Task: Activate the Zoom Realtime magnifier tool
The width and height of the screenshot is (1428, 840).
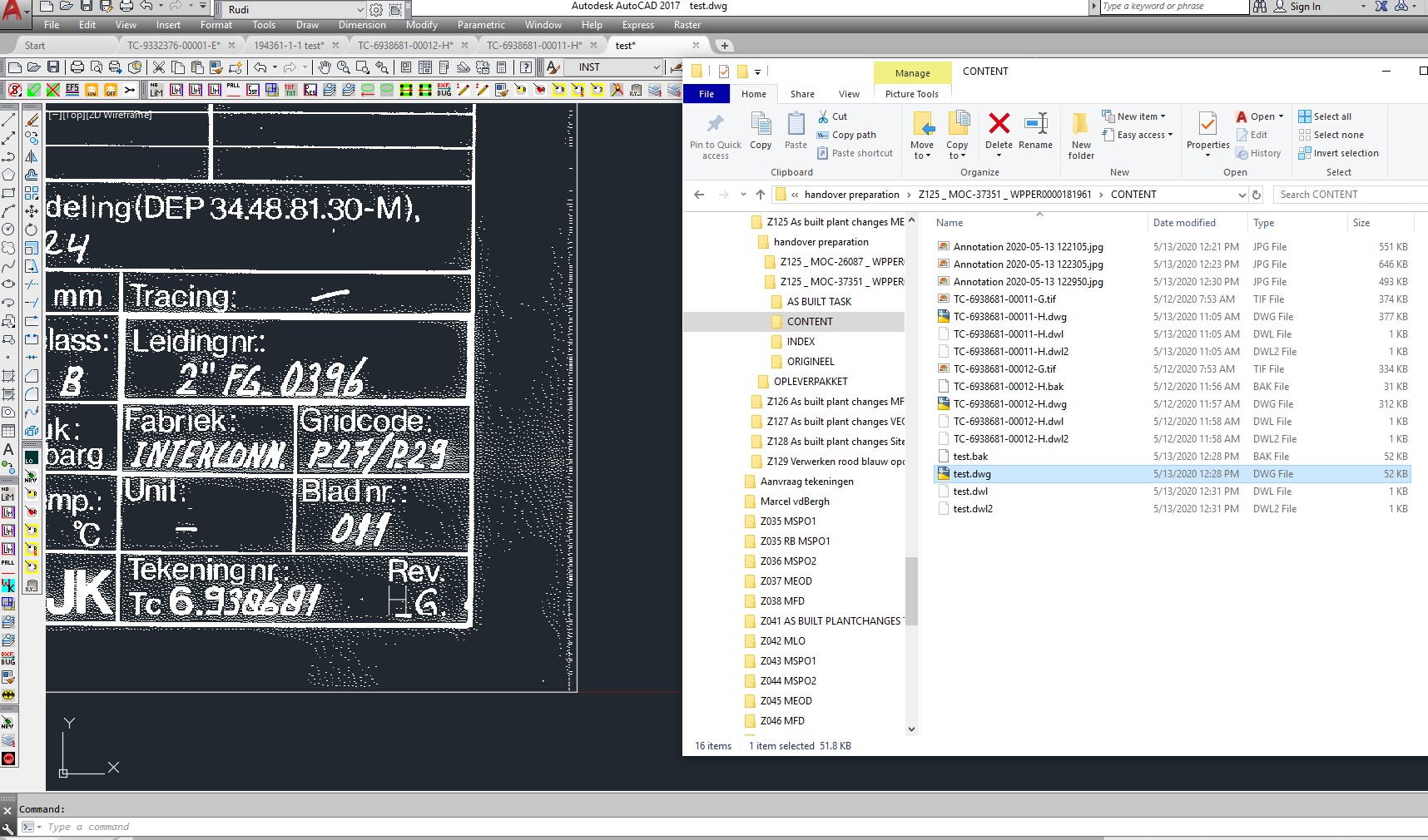Action: pos(345,69)
